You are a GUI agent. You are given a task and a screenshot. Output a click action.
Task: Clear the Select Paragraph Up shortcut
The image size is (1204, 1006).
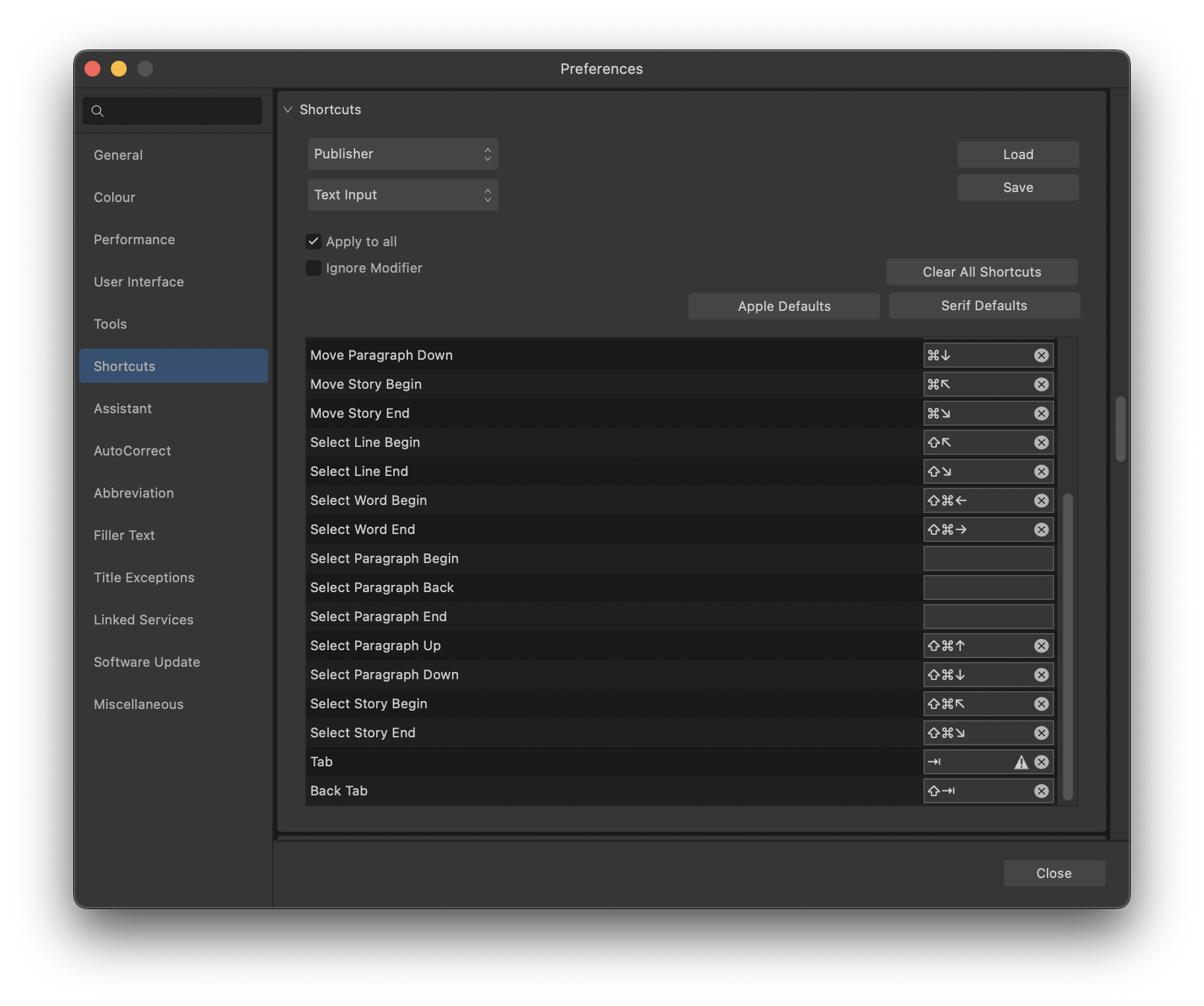(1042, 646)
